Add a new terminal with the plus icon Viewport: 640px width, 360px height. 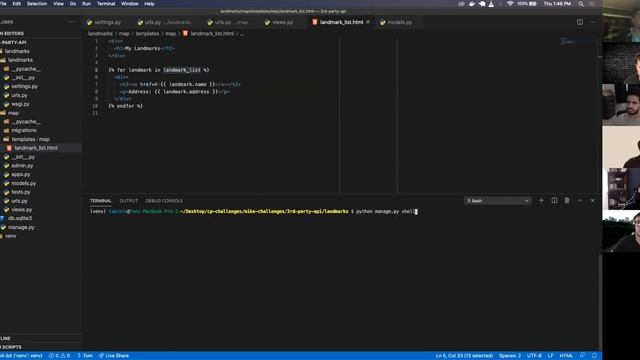pos(541,201)
